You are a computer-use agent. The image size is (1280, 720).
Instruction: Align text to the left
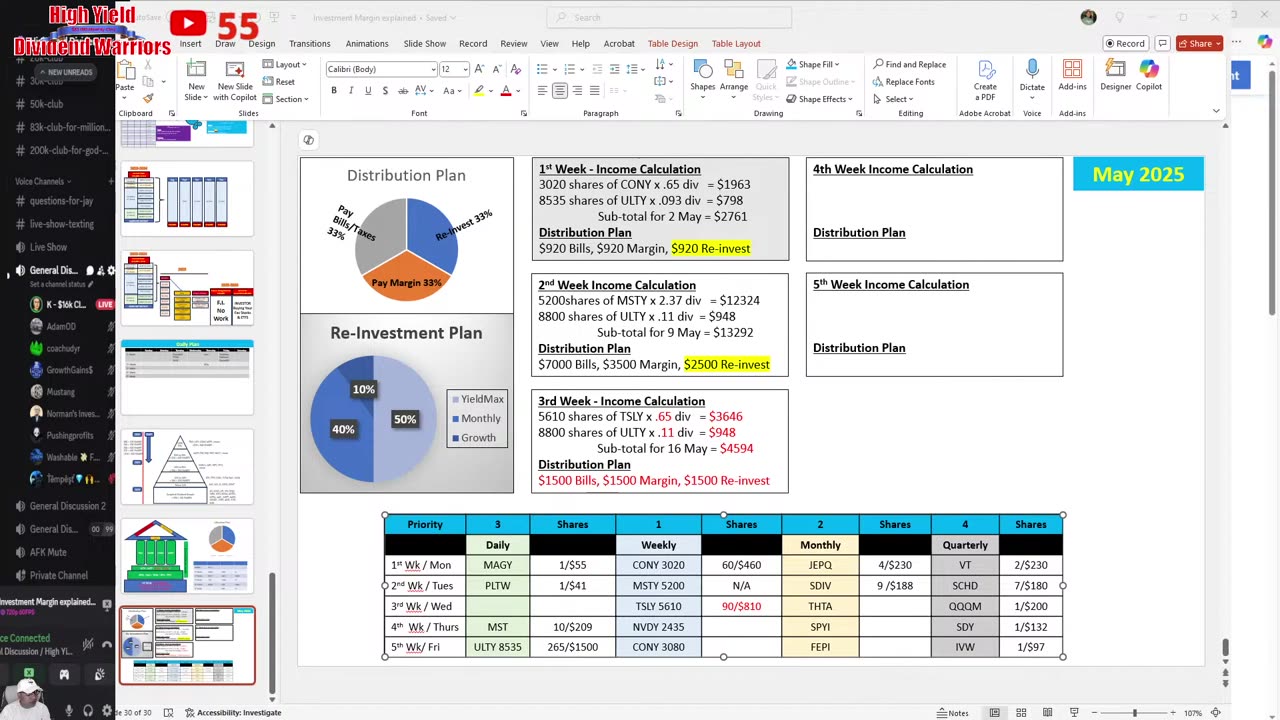tap(542, 91)
